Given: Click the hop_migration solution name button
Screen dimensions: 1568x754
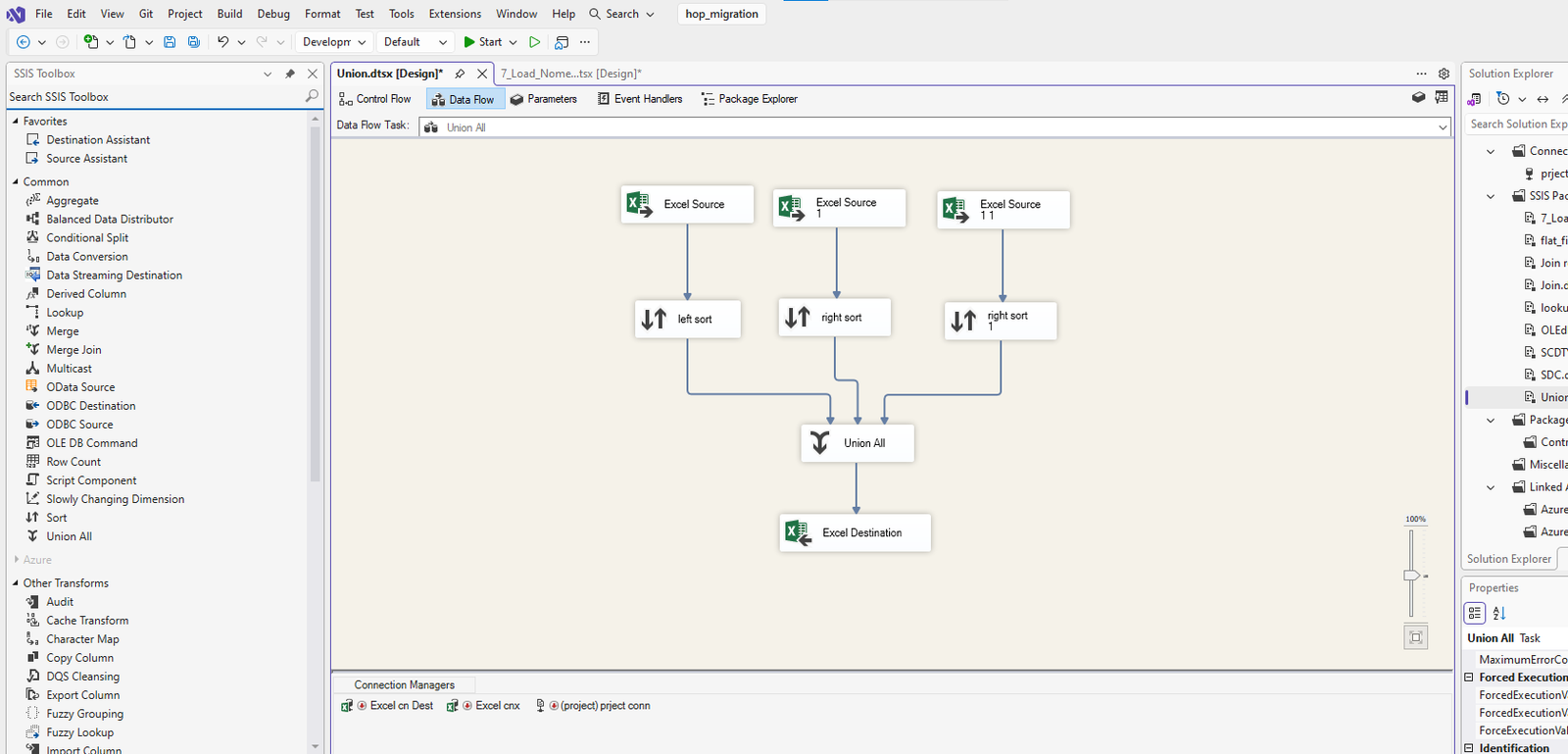Looking at the screenshot, I should click(722, 14).
